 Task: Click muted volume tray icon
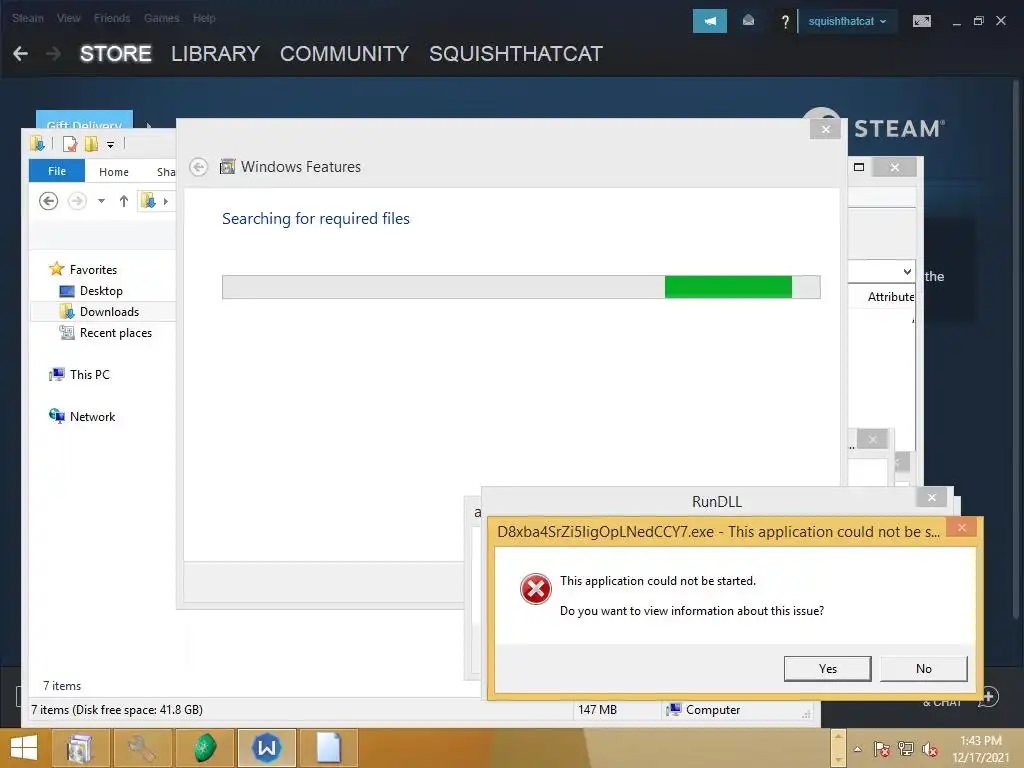(929, 749)
